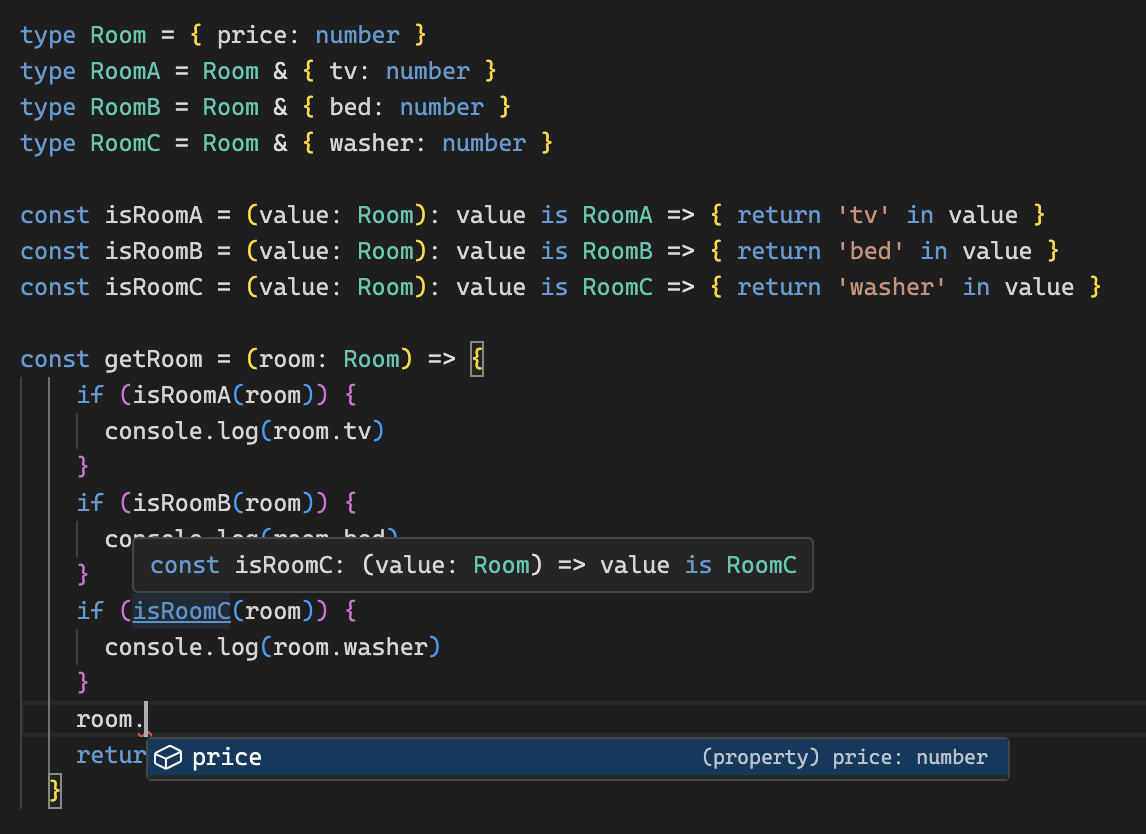
Task: Click the RoomC type alias name
Action: [x=125, y=143]
